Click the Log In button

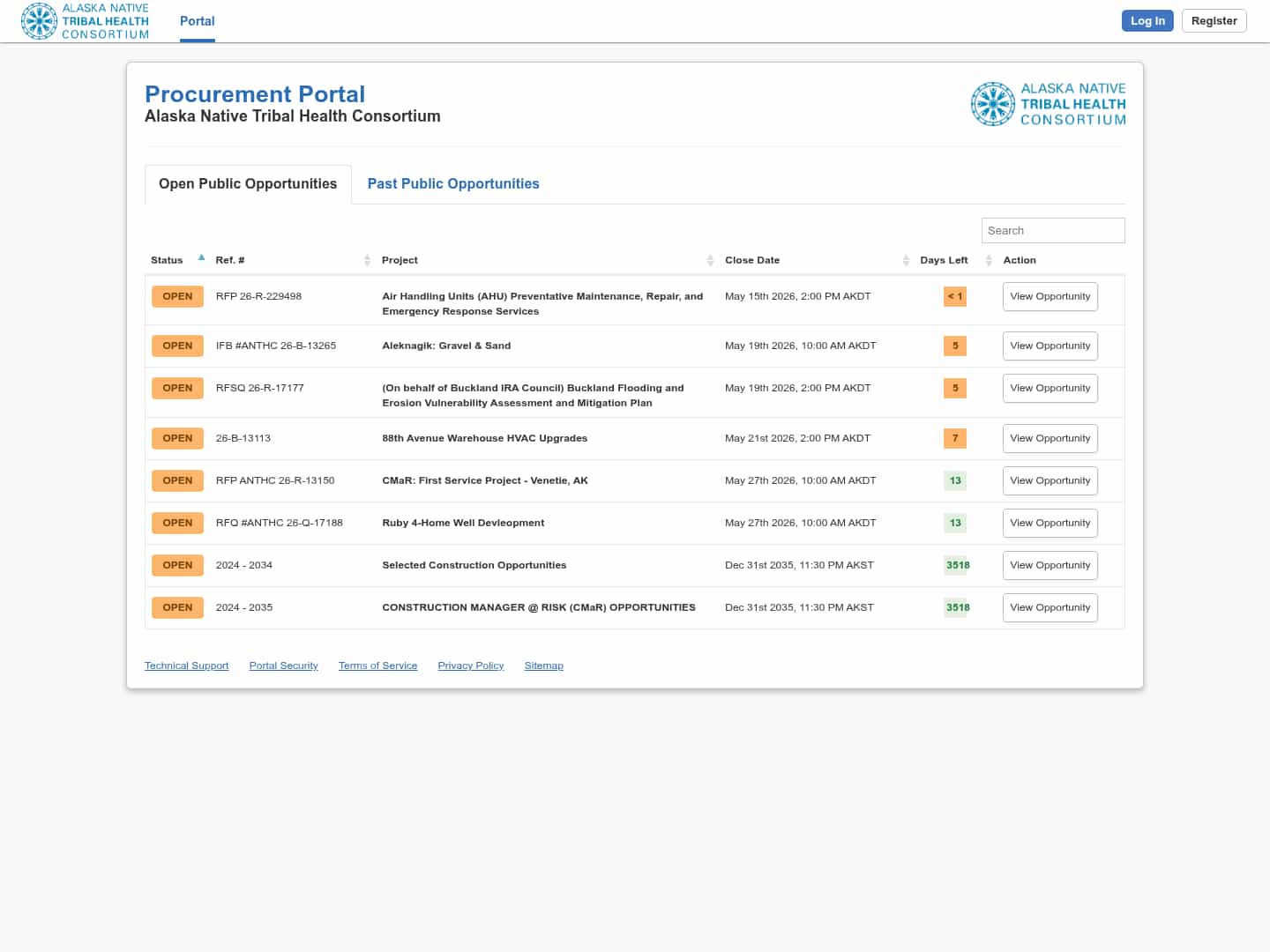coord(1147,21)
